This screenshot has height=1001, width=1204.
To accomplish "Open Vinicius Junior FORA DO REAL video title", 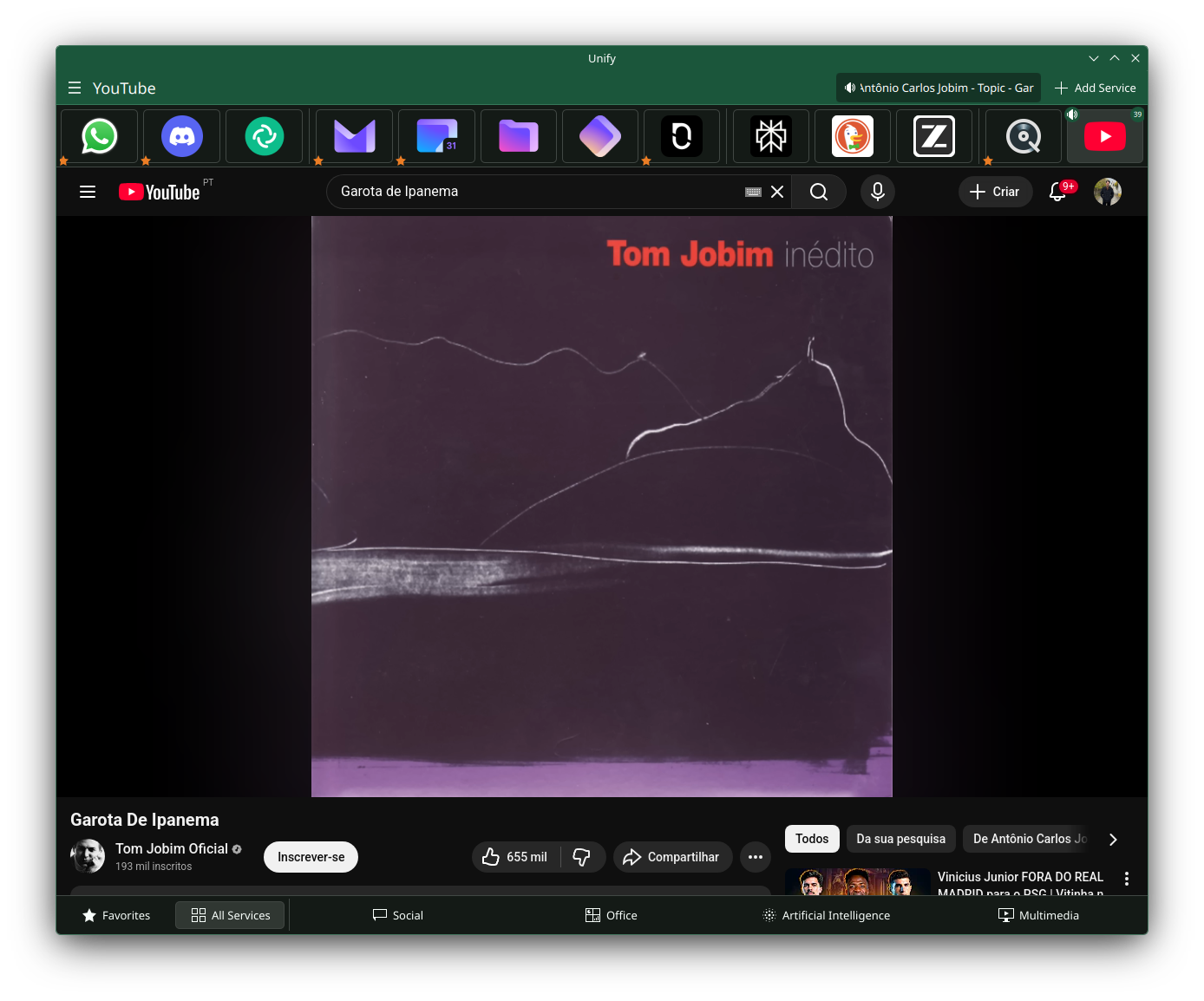I will pyautogui.click(x=1020, y=884).
